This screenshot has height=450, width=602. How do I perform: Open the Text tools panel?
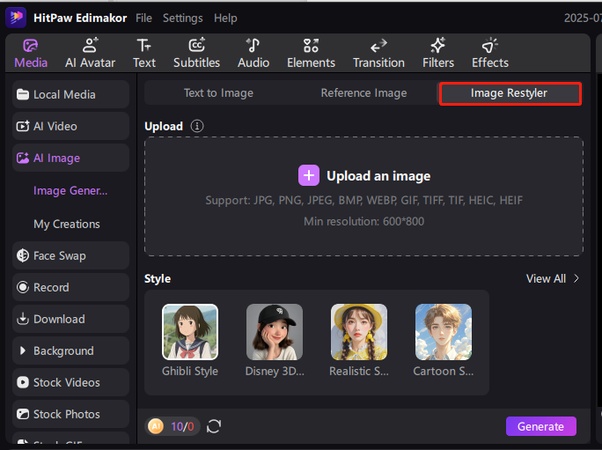[x=144, y=53]
